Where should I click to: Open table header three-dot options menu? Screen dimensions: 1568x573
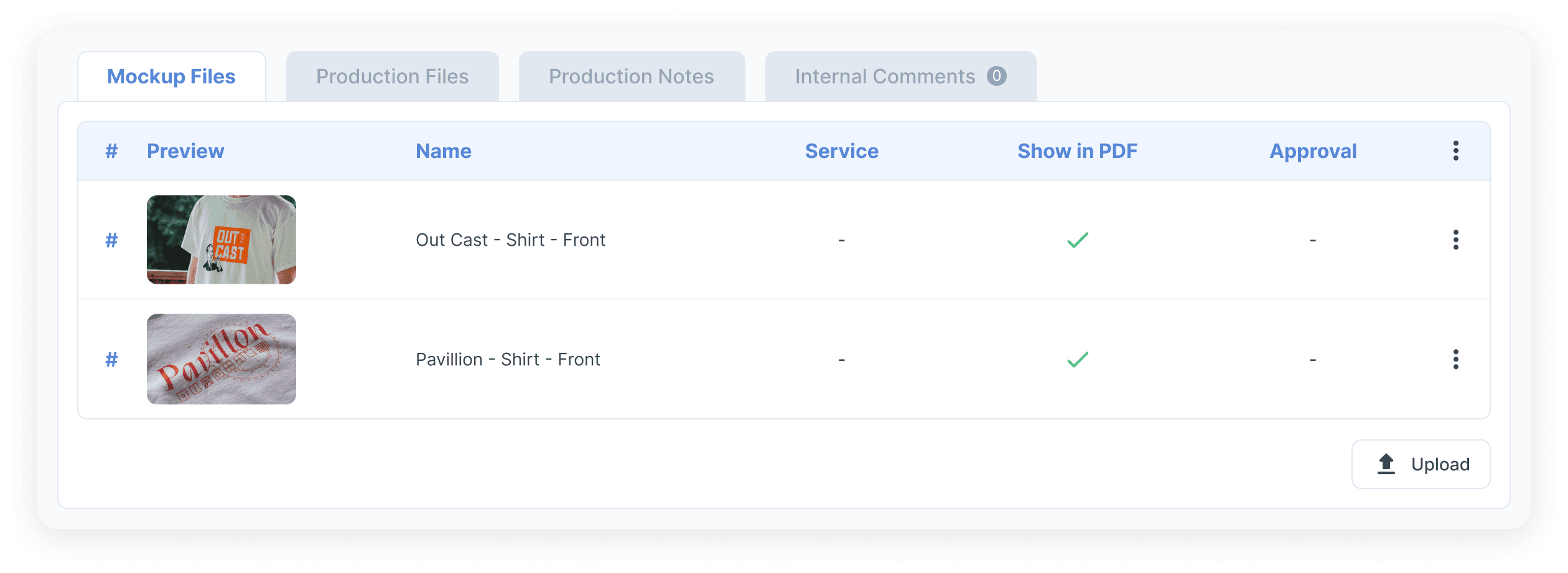pos(1455,151)
